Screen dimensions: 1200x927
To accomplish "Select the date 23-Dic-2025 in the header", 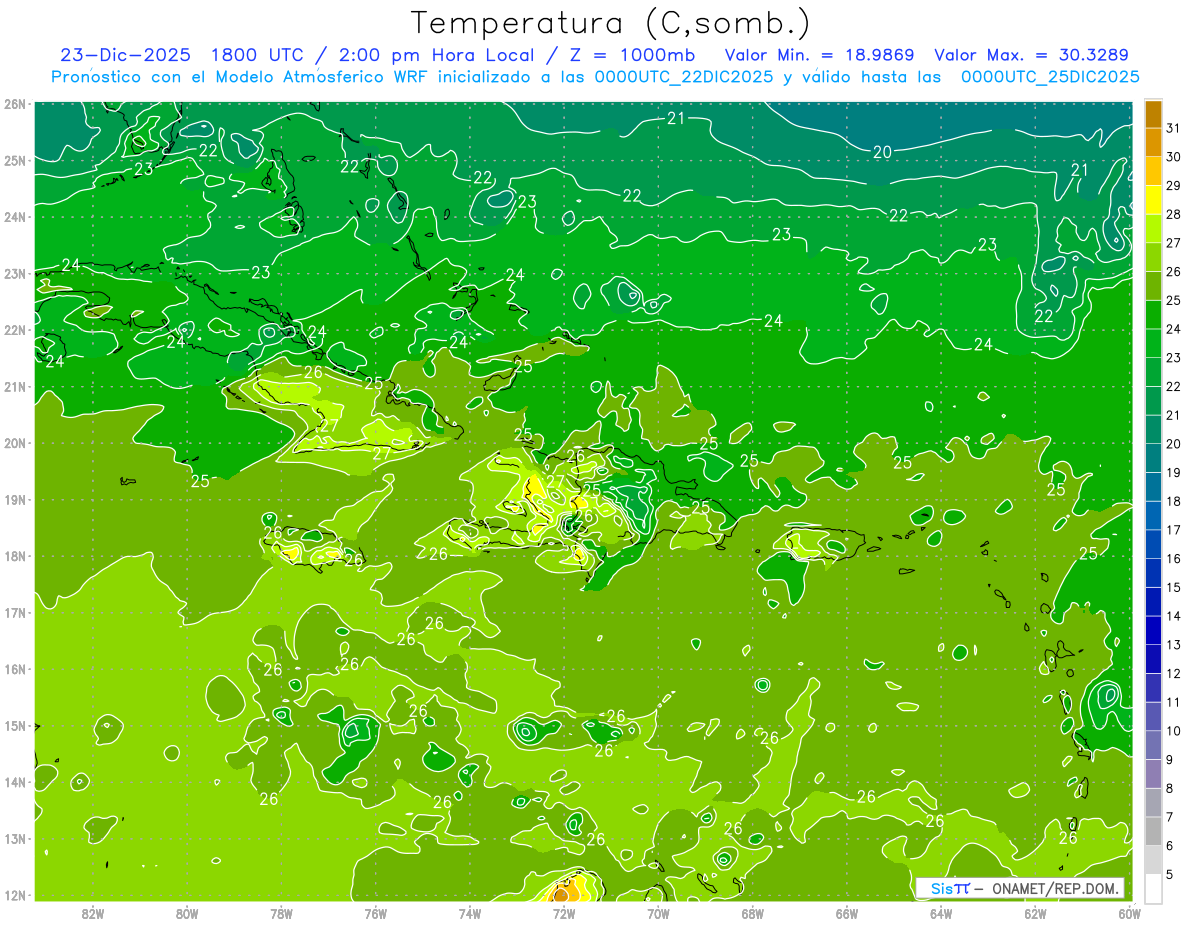I will tap(125, 55).
